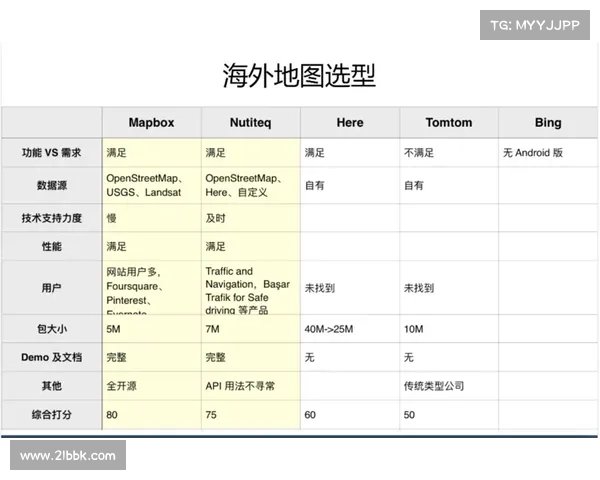Image resolution: width=600 pixels, height=480 pixels.
Task: Click Here's '满足' in the 功能 VS 需求 row
Action: tap(315, 153)
